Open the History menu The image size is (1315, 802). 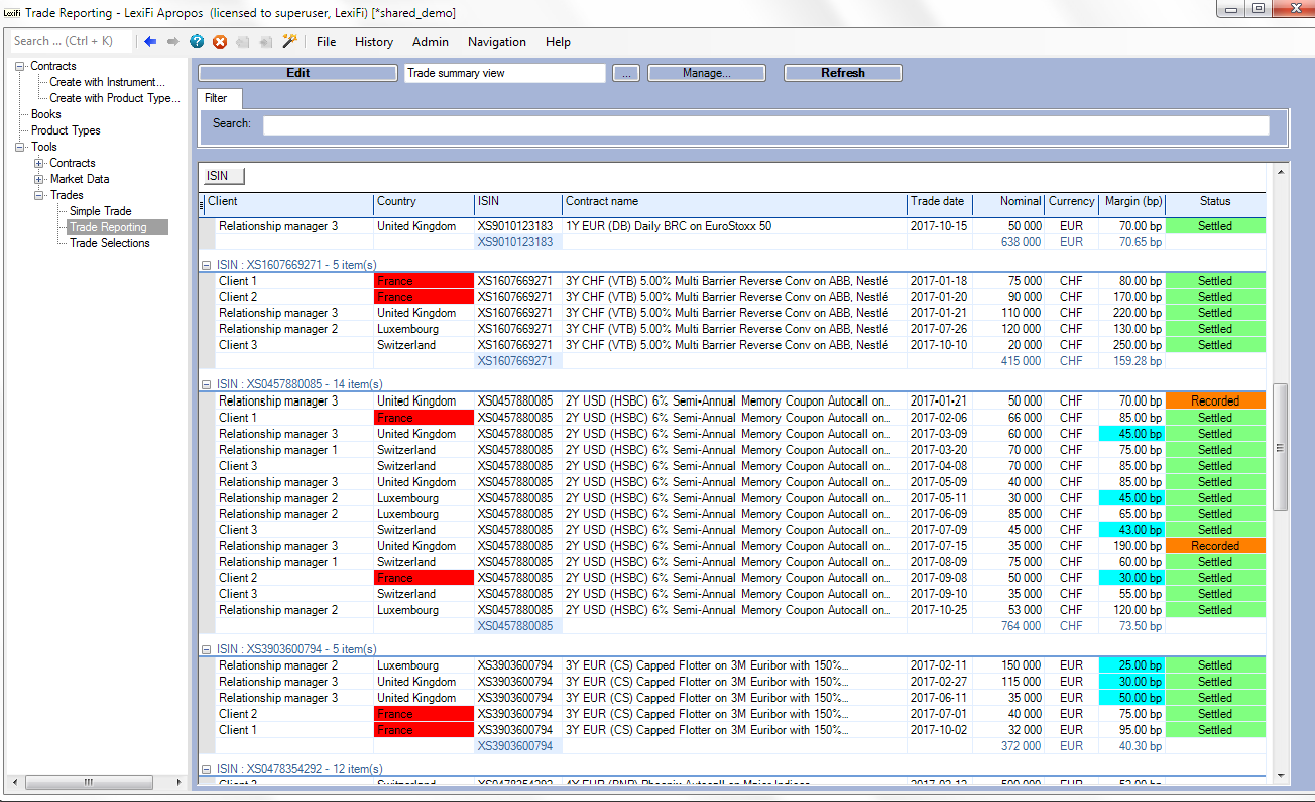pyautogui.click(x=374, y=42)
